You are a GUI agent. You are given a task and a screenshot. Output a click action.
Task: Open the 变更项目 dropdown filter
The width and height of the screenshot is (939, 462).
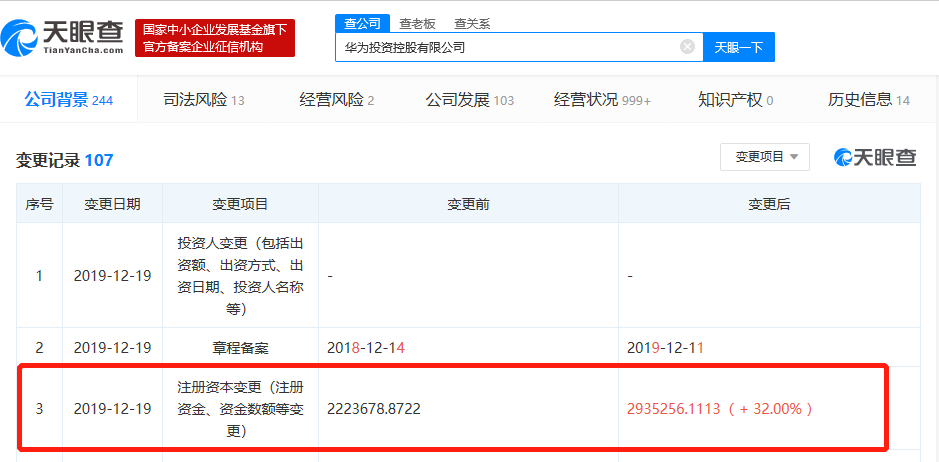coord(765,157)
